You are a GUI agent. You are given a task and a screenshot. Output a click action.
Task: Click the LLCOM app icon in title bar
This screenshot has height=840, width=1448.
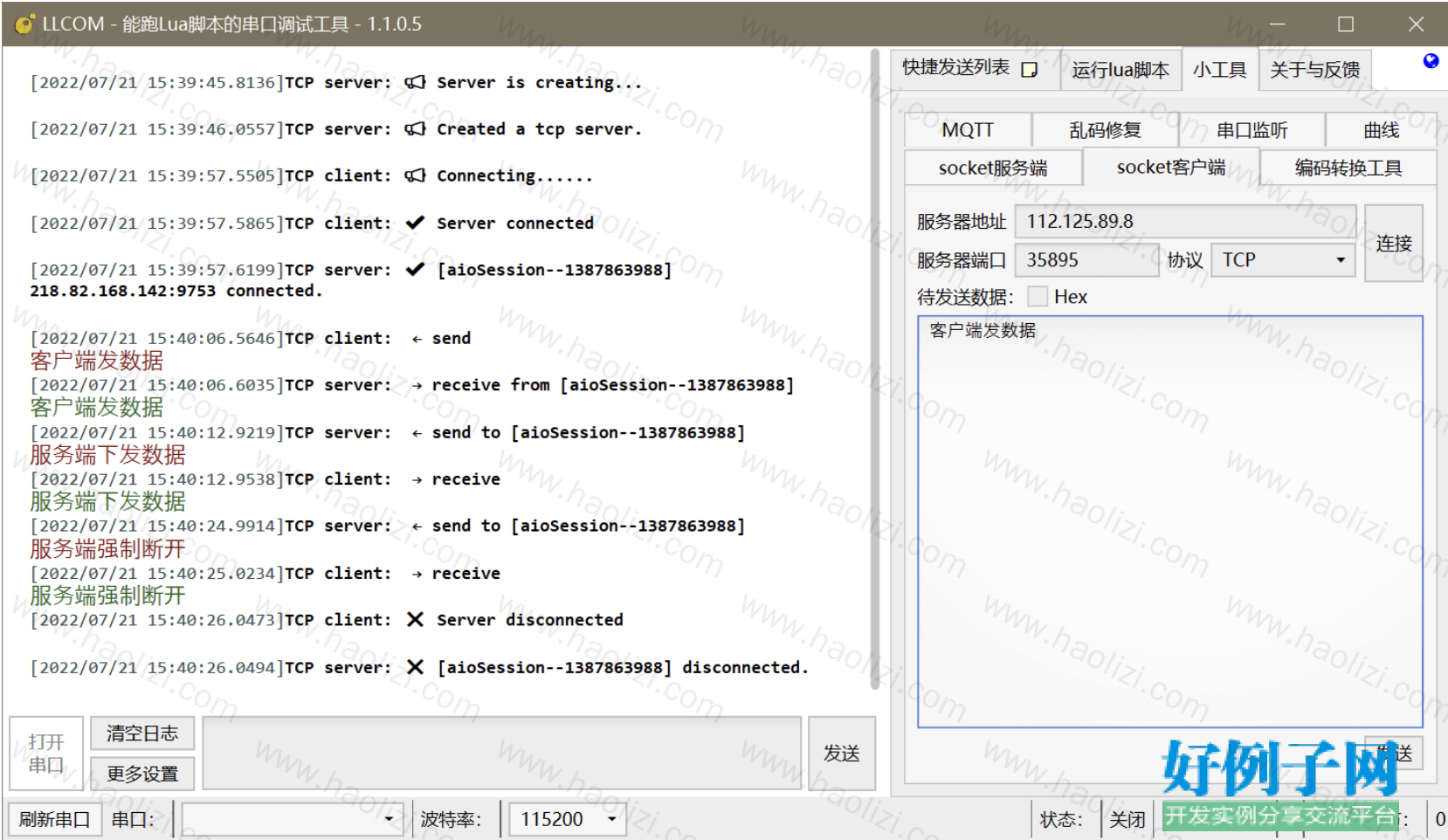(x=24, y=24)
